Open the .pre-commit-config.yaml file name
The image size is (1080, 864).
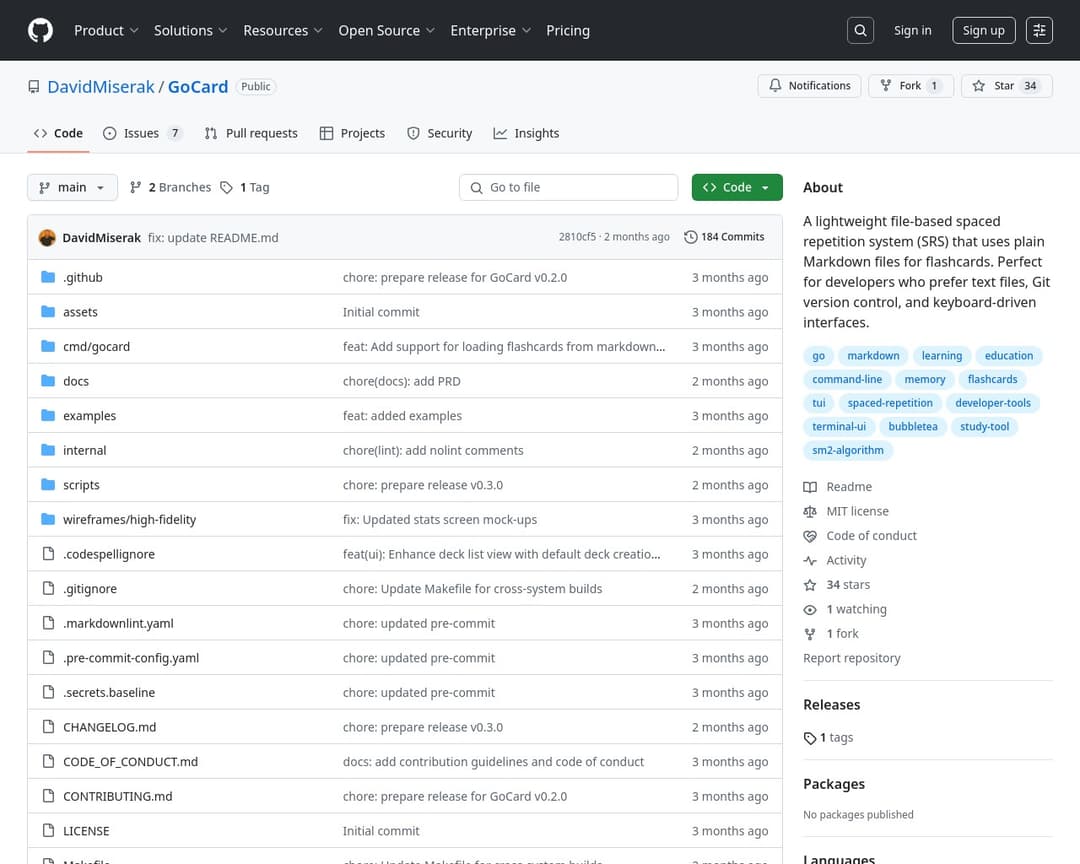click(x=131, y=658)
